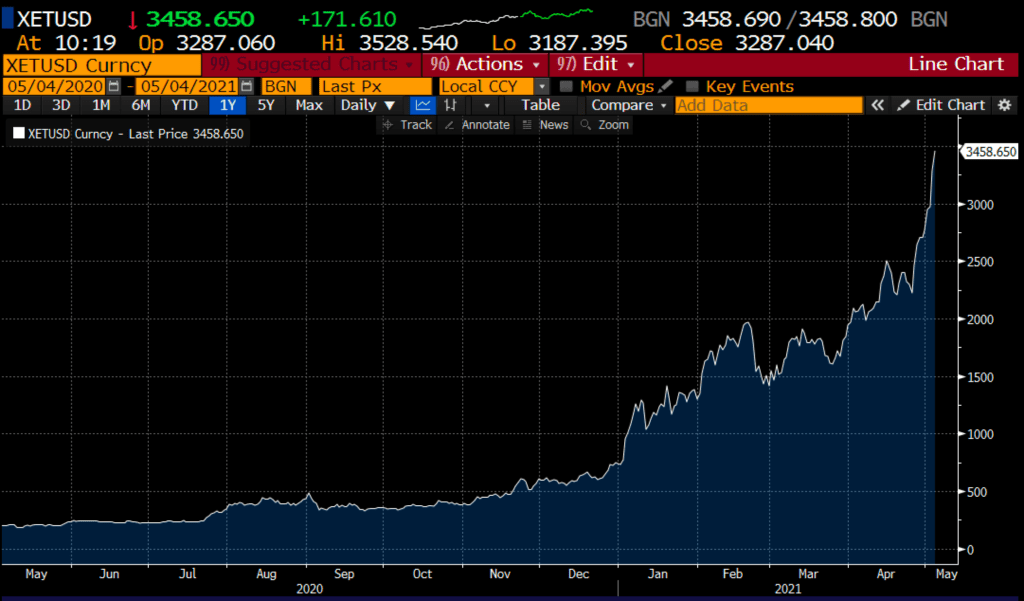Screen dimensions: 1024x601
Task: Switch to Table view
Action: pos(540,105)
